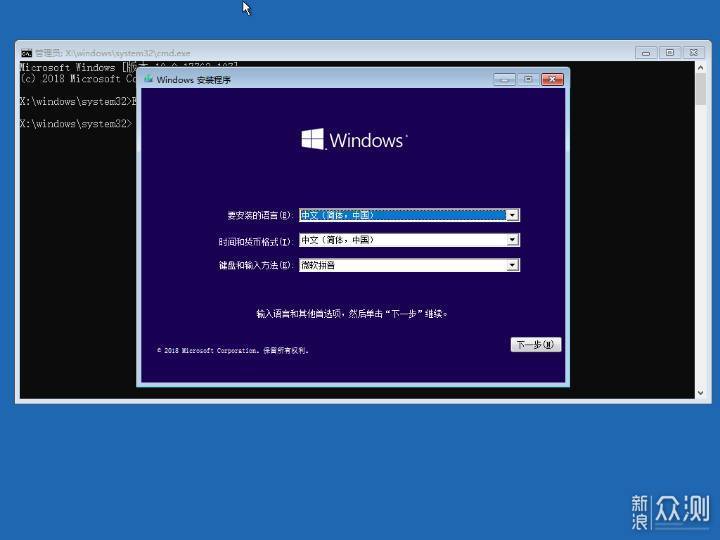Minimize the Windows 安装程序 window
Image resolution: width=720 pixels, height=540 pixels.
(x=504, y=79)
